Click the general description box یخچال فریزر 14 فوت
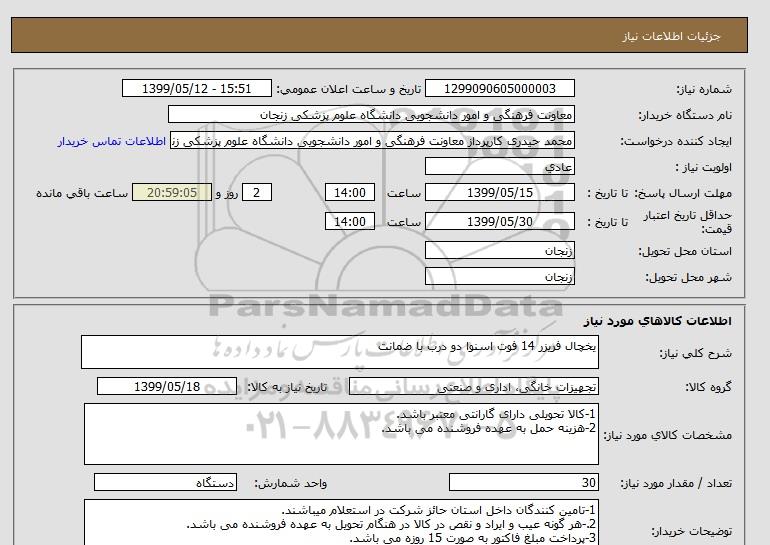This screenshot has width=770, height=545. (x=340, y=352)
